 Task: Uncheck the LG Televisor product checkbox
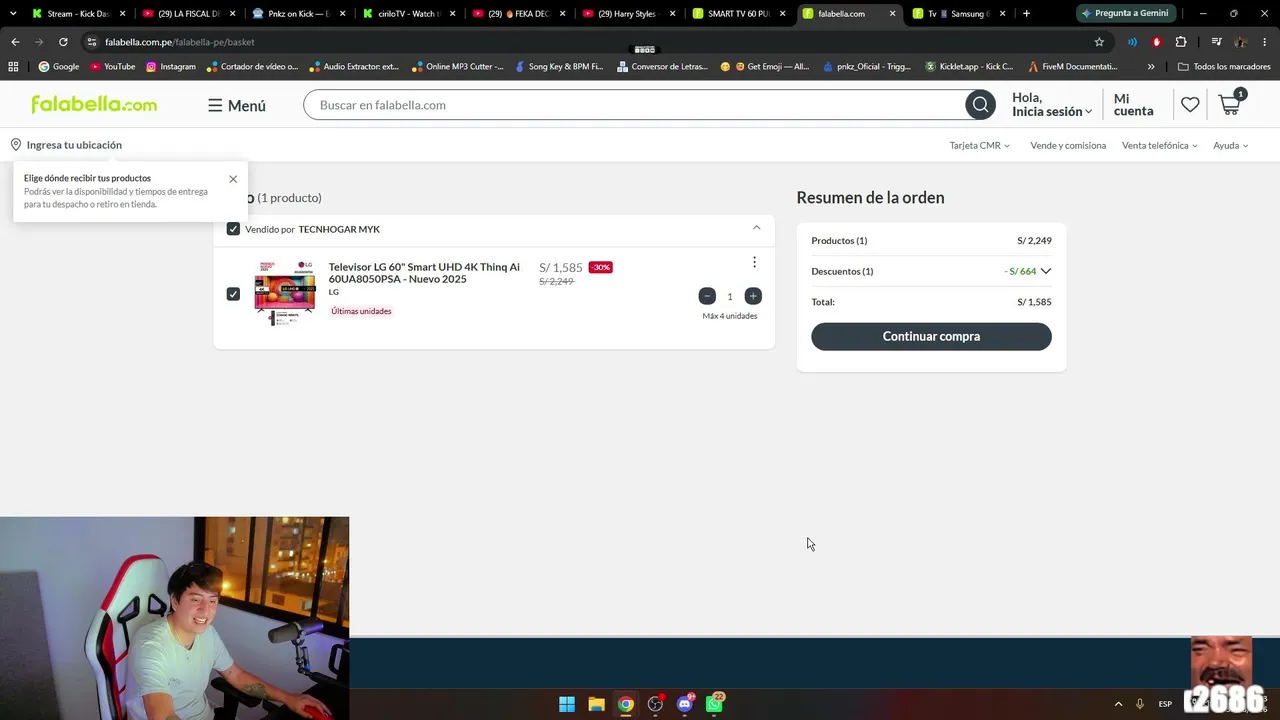tap(233, 294)
